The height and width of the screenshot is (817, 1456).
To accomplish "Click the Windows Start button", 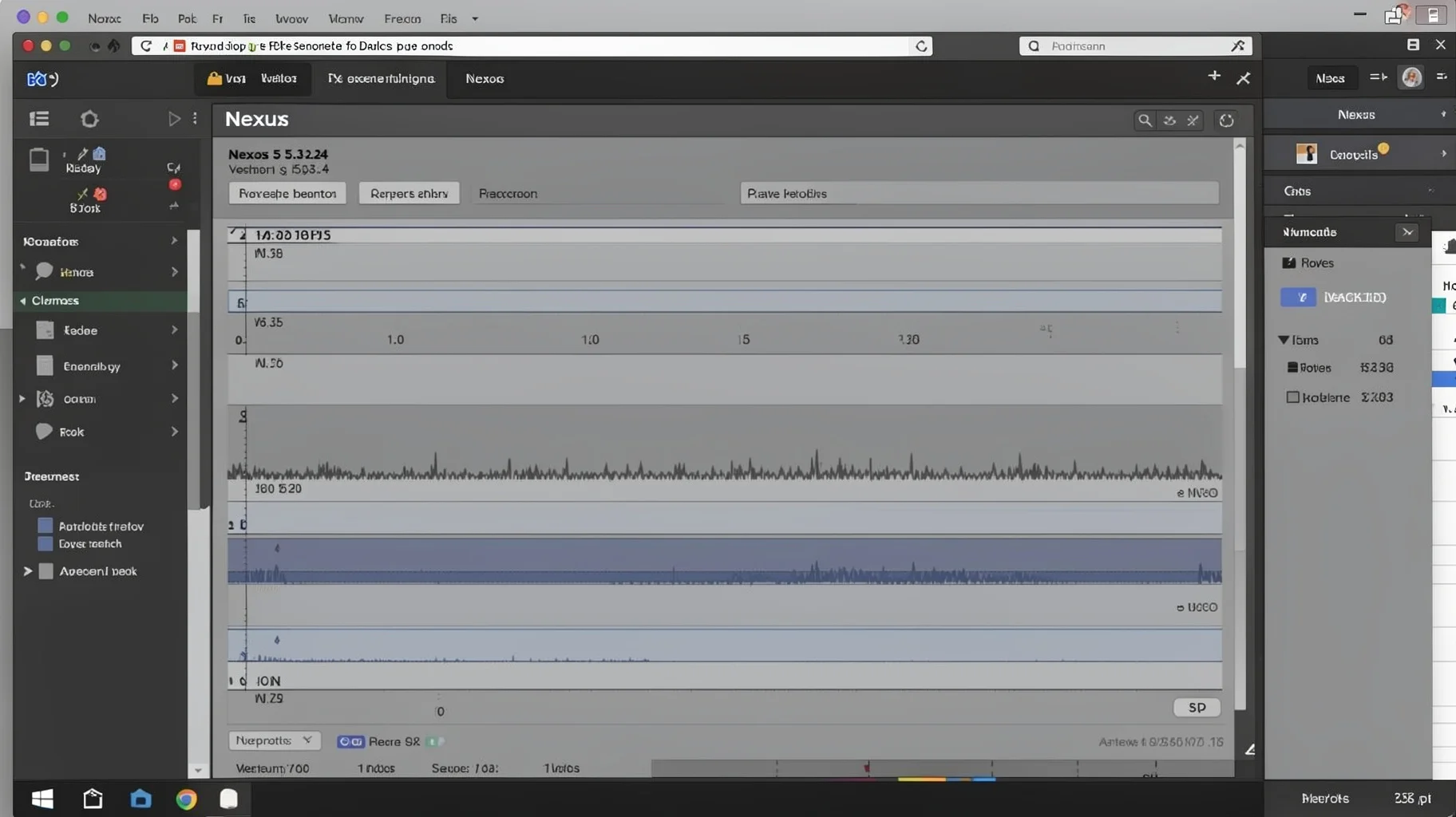I will tap(42, 799).
